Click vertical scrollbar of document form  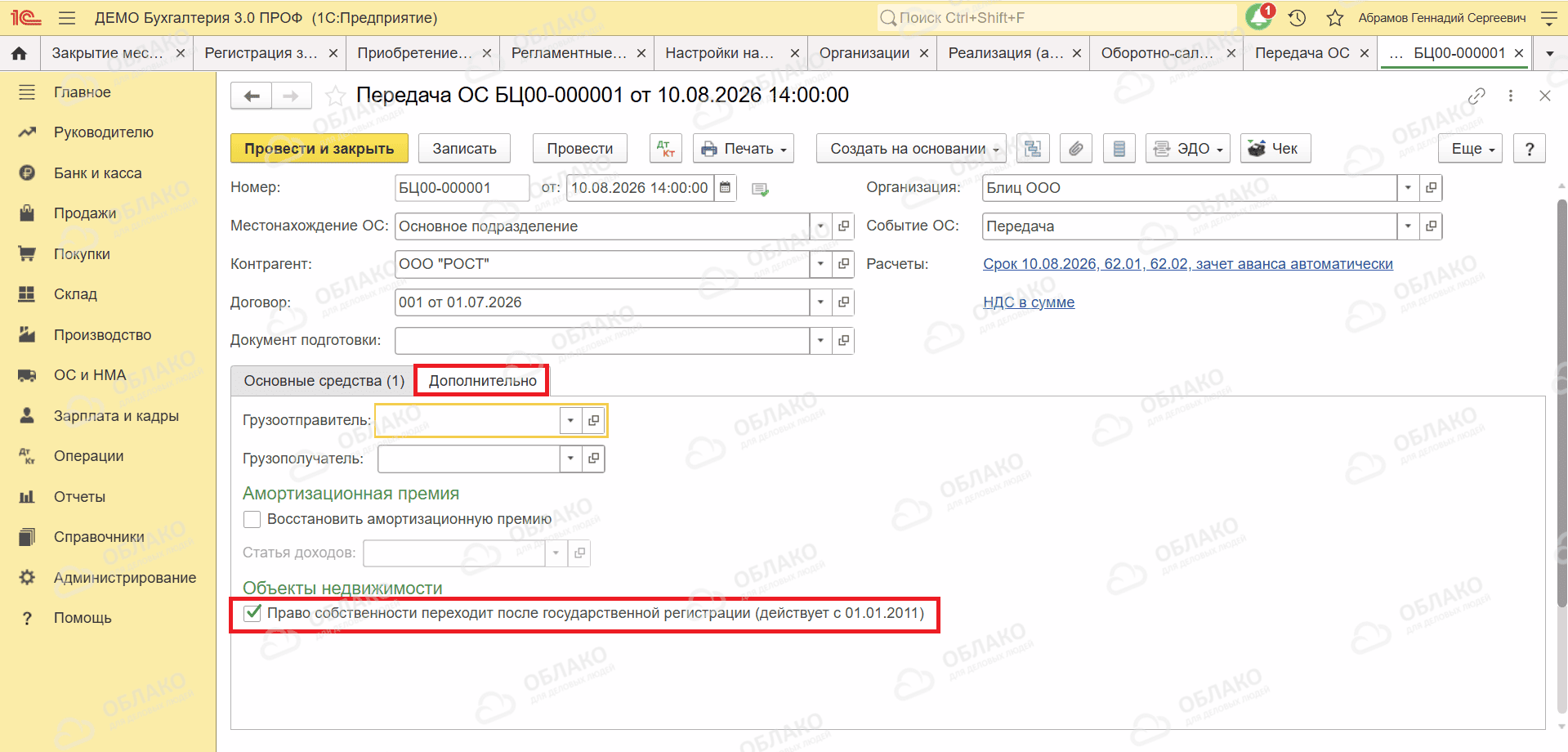(x=1561, y=402)
